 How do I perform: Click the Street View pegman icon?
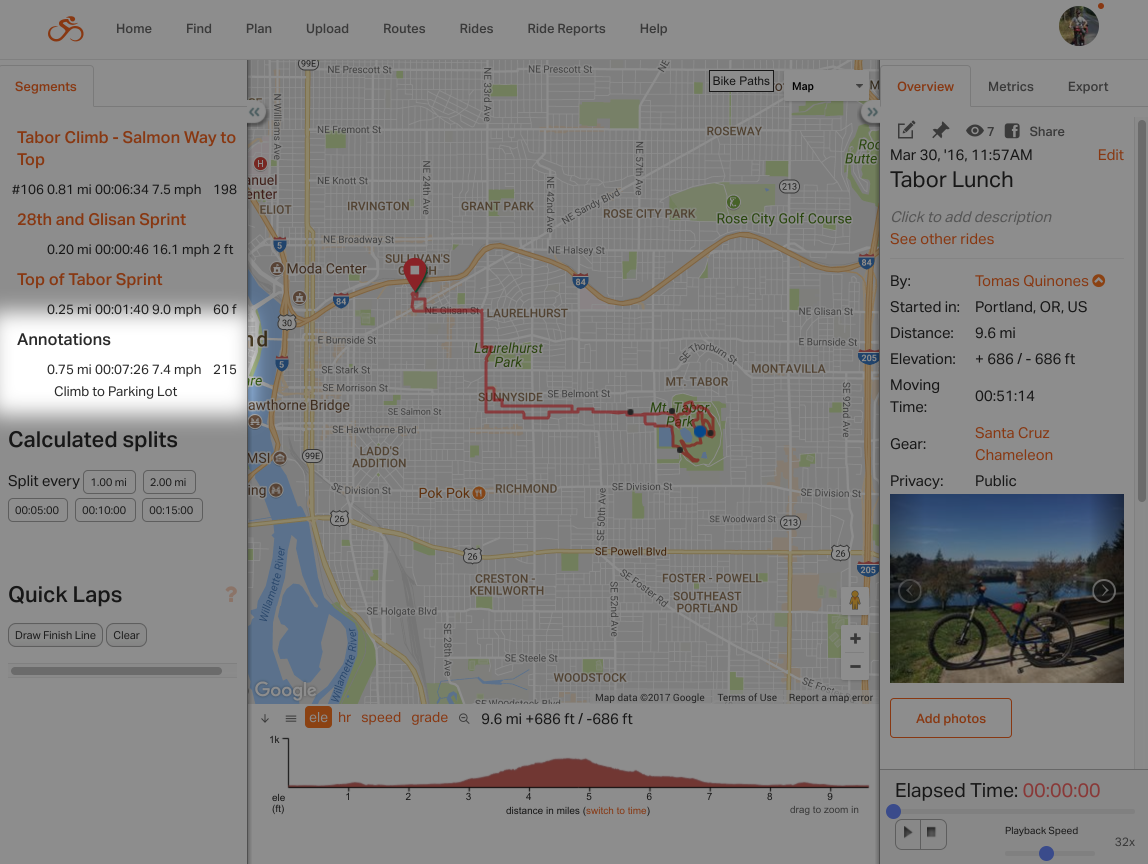pyautogui.click(x=854, y=600)
